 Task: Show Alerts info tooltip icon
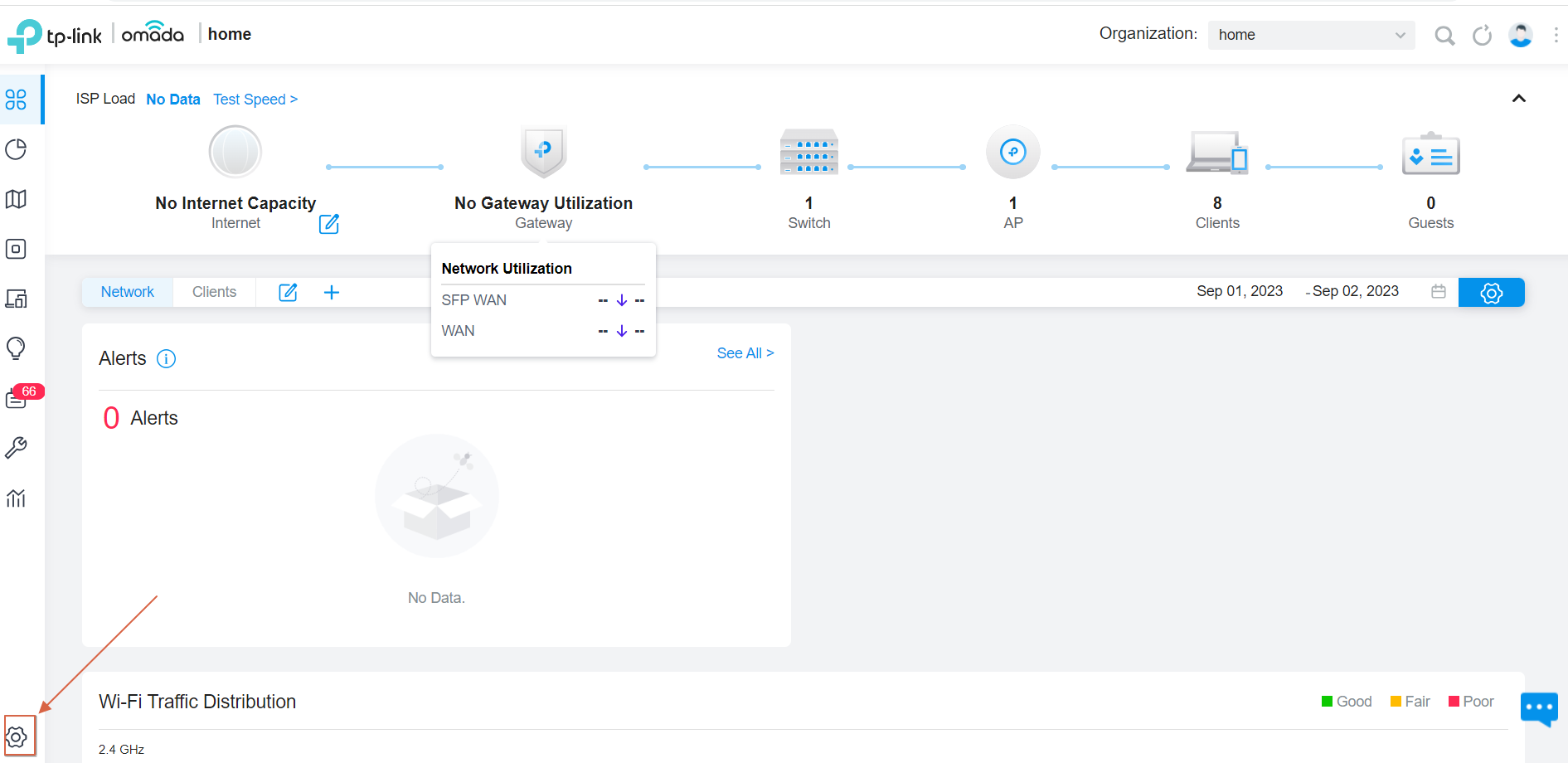point(167,358)
